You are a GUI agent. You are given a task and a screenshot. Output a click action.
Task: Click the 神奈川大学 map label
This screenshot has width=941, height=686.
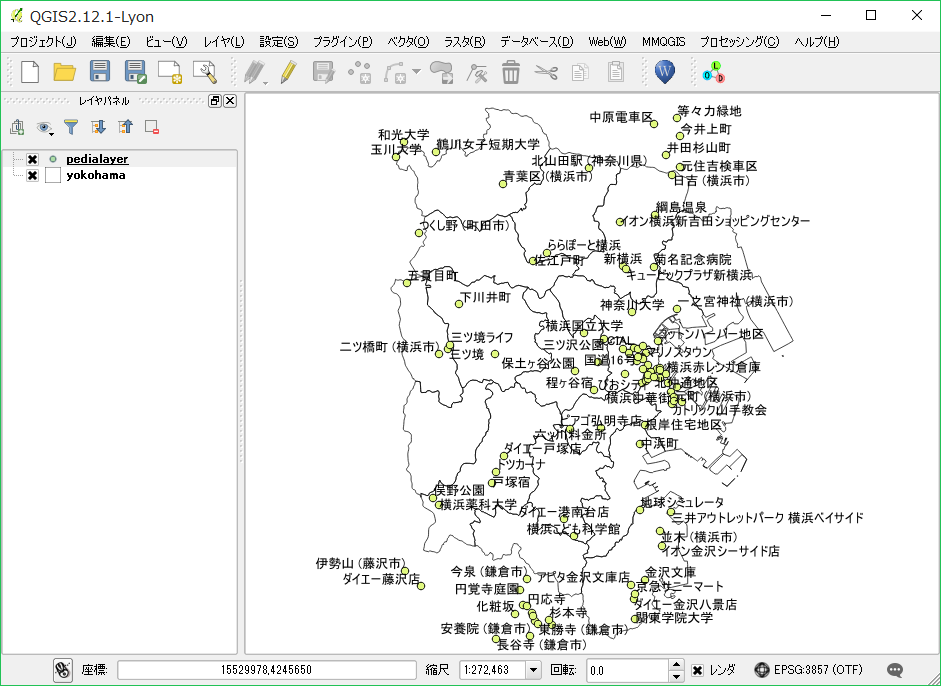tap(633, 305)
